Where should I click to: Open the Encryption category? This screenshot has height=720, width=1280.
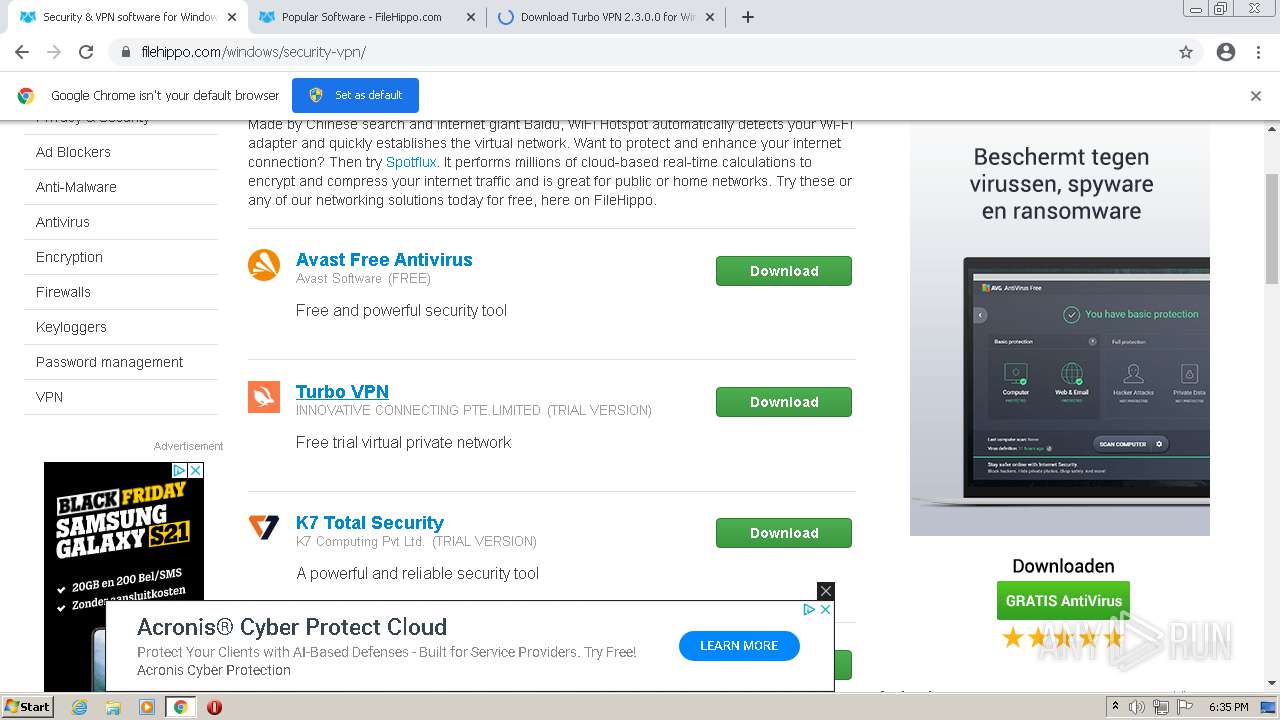coord(69,257)
